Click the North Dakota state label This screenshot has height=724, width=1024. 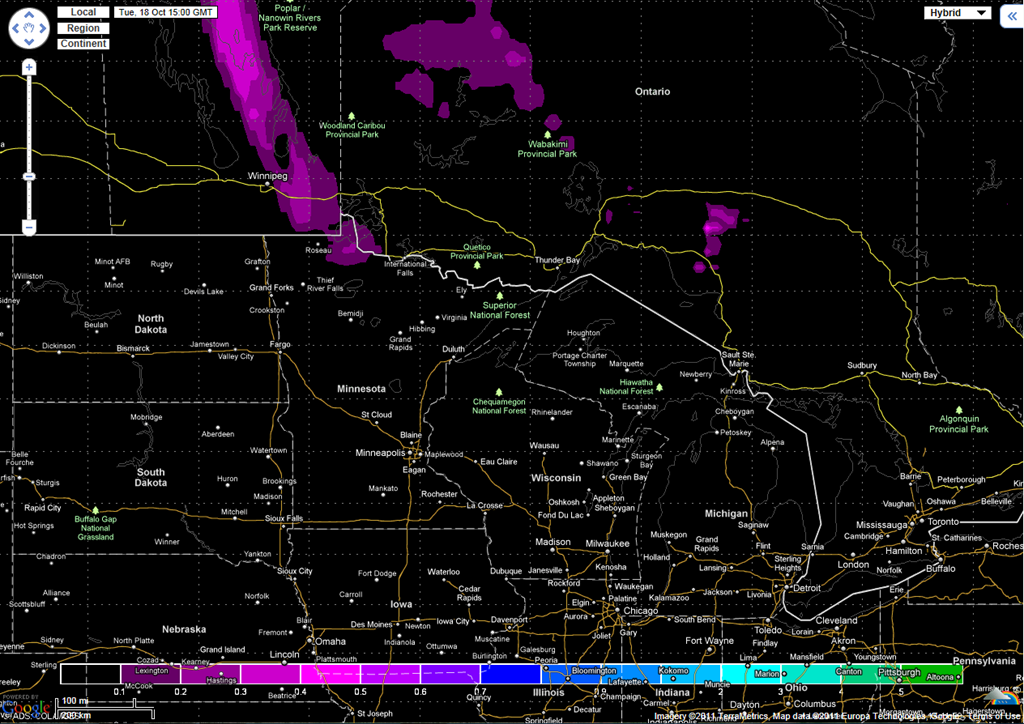tap(151, 324)
